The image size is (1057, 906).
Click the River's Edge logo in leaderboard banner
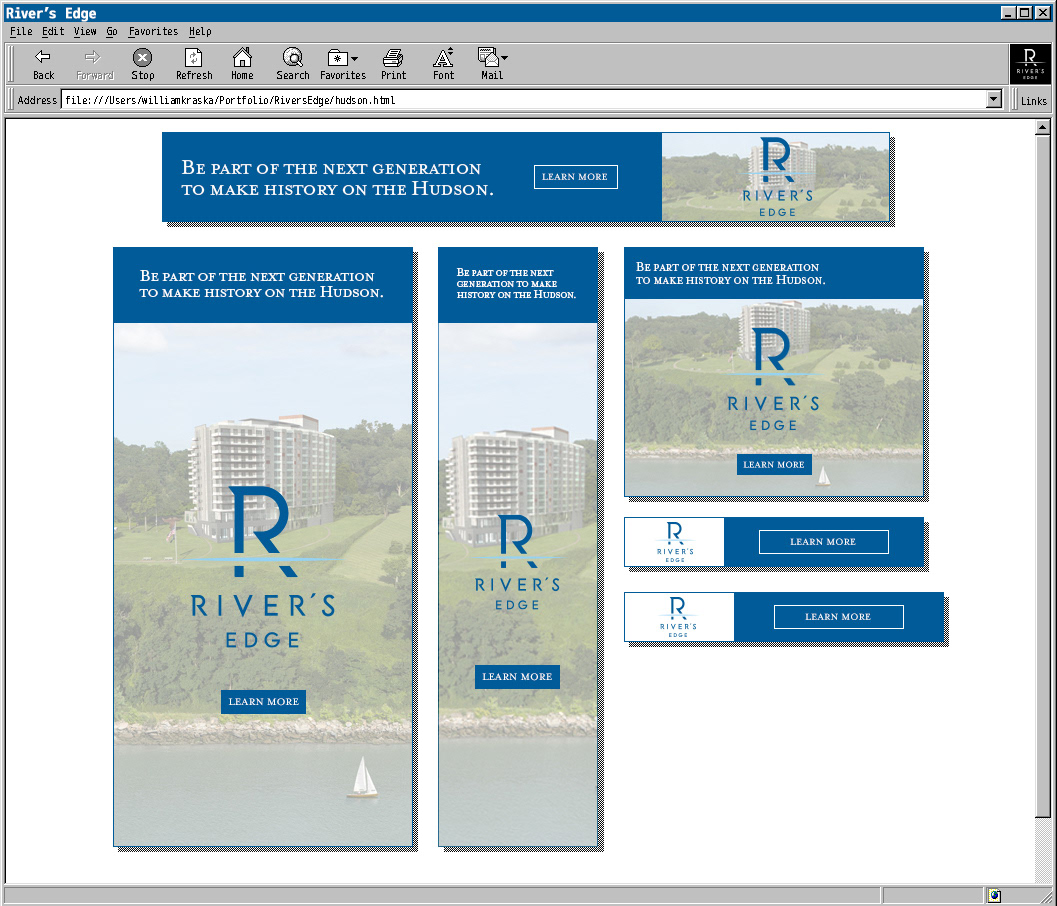777,177
